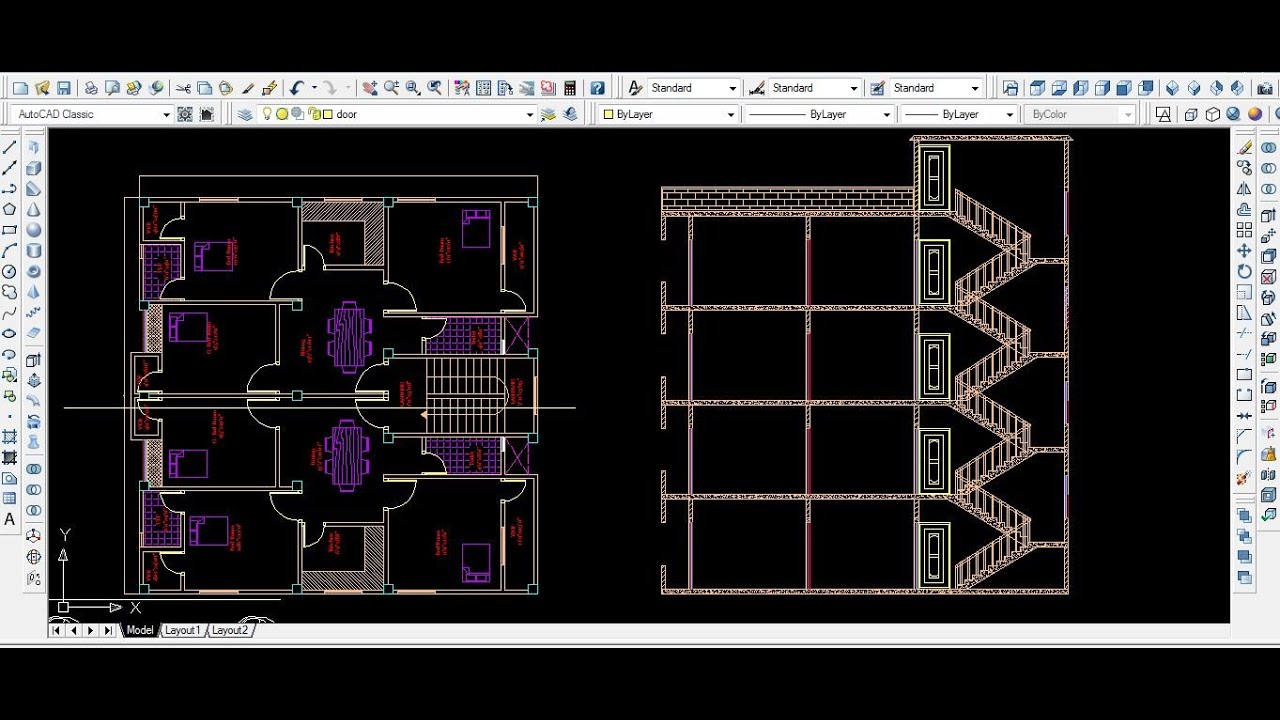The width and height of the screenshot is (1280, 720).
Task: Click the Match Properties brush icon
Action: tap(247, 88)
